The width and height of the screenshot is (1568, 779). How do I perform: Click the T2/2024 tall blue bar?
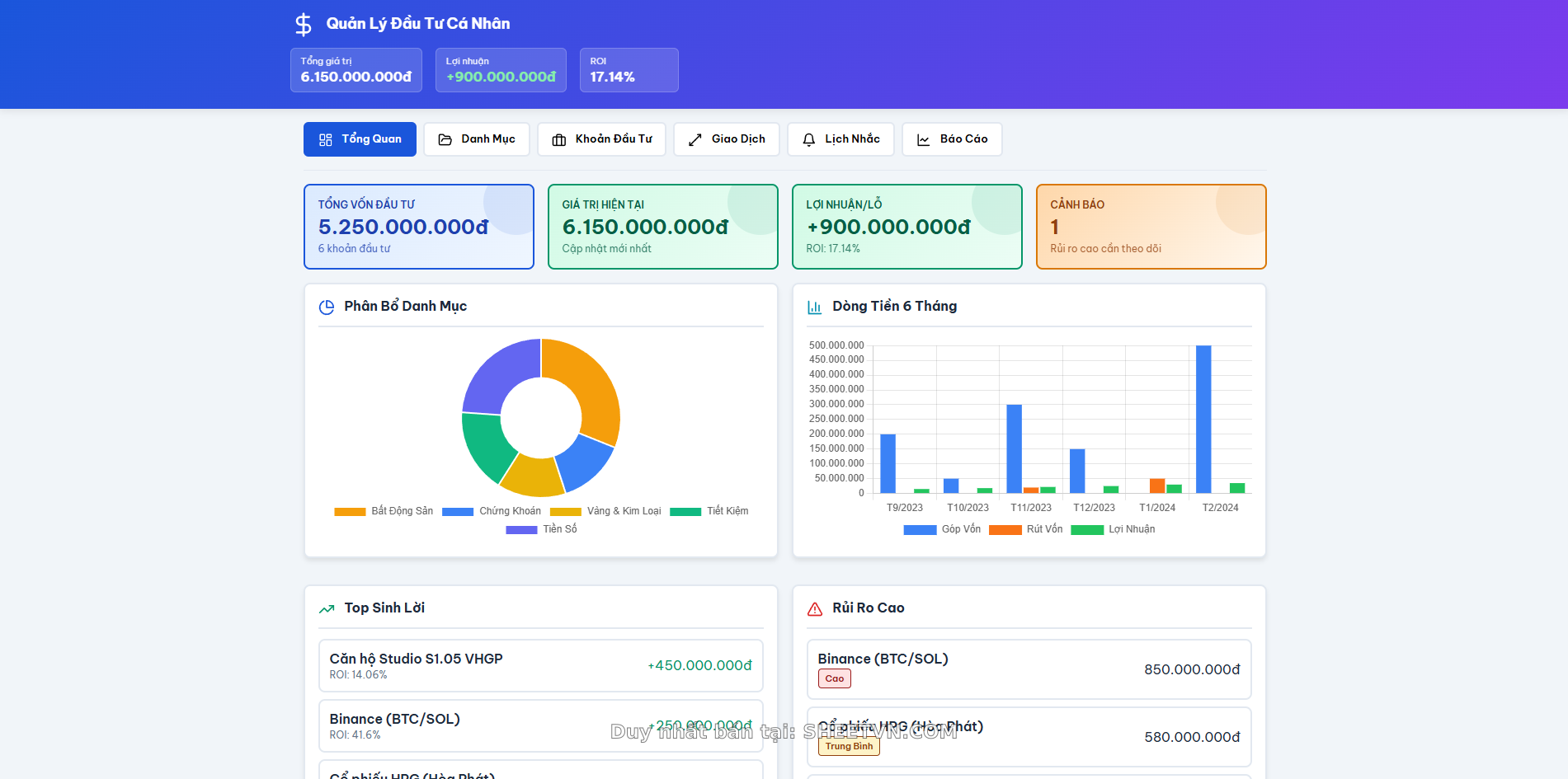1203,420
